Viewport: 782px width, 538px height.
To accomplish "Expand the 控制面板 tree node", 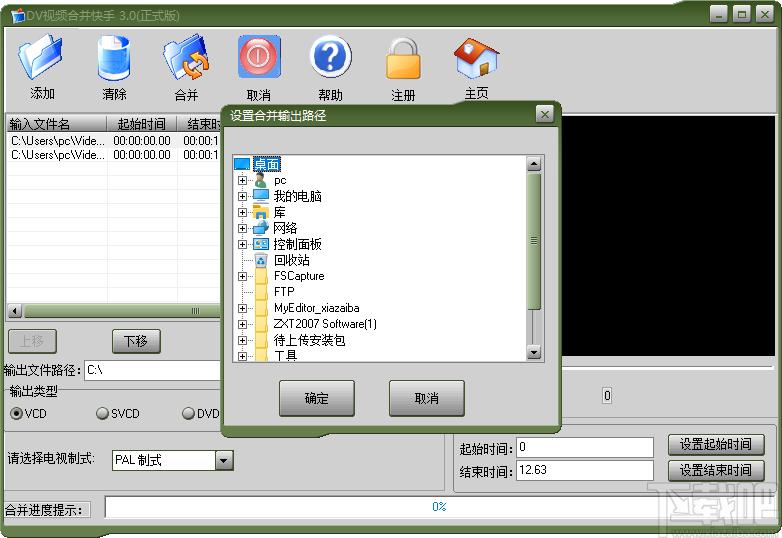I will coord(242,244).
